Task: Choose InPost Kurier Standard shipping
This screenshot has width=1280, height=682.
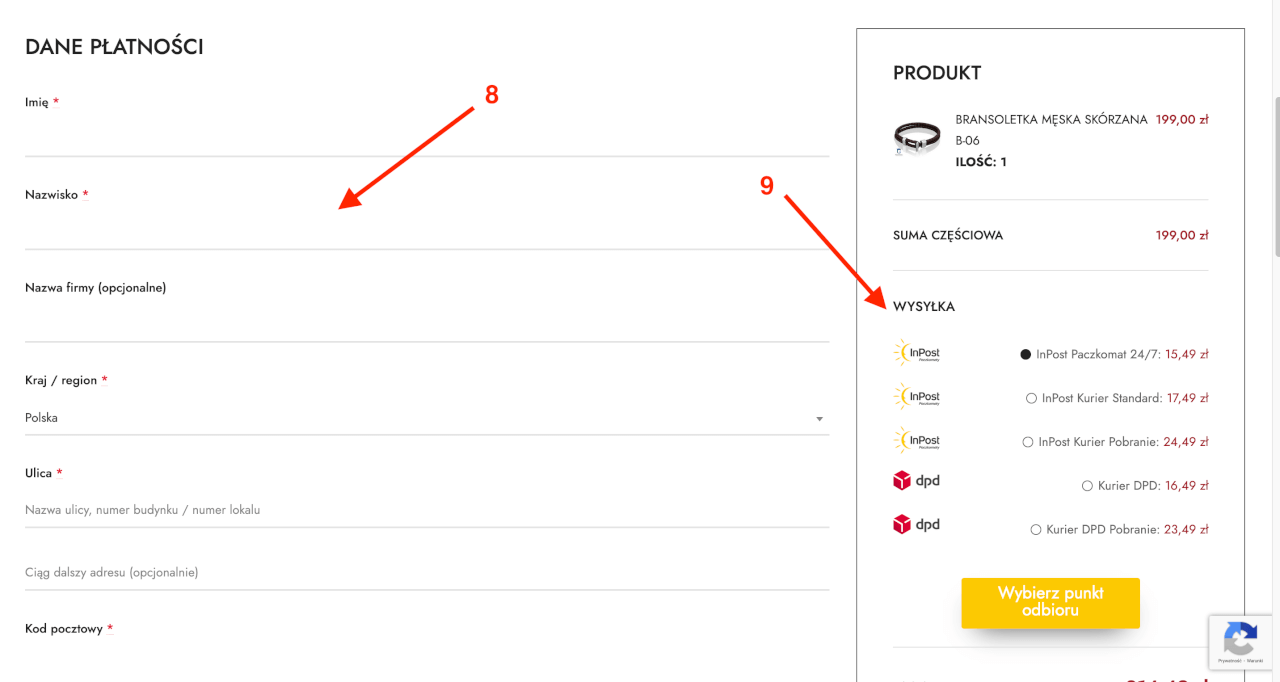Action: (x=1031, y=398)
